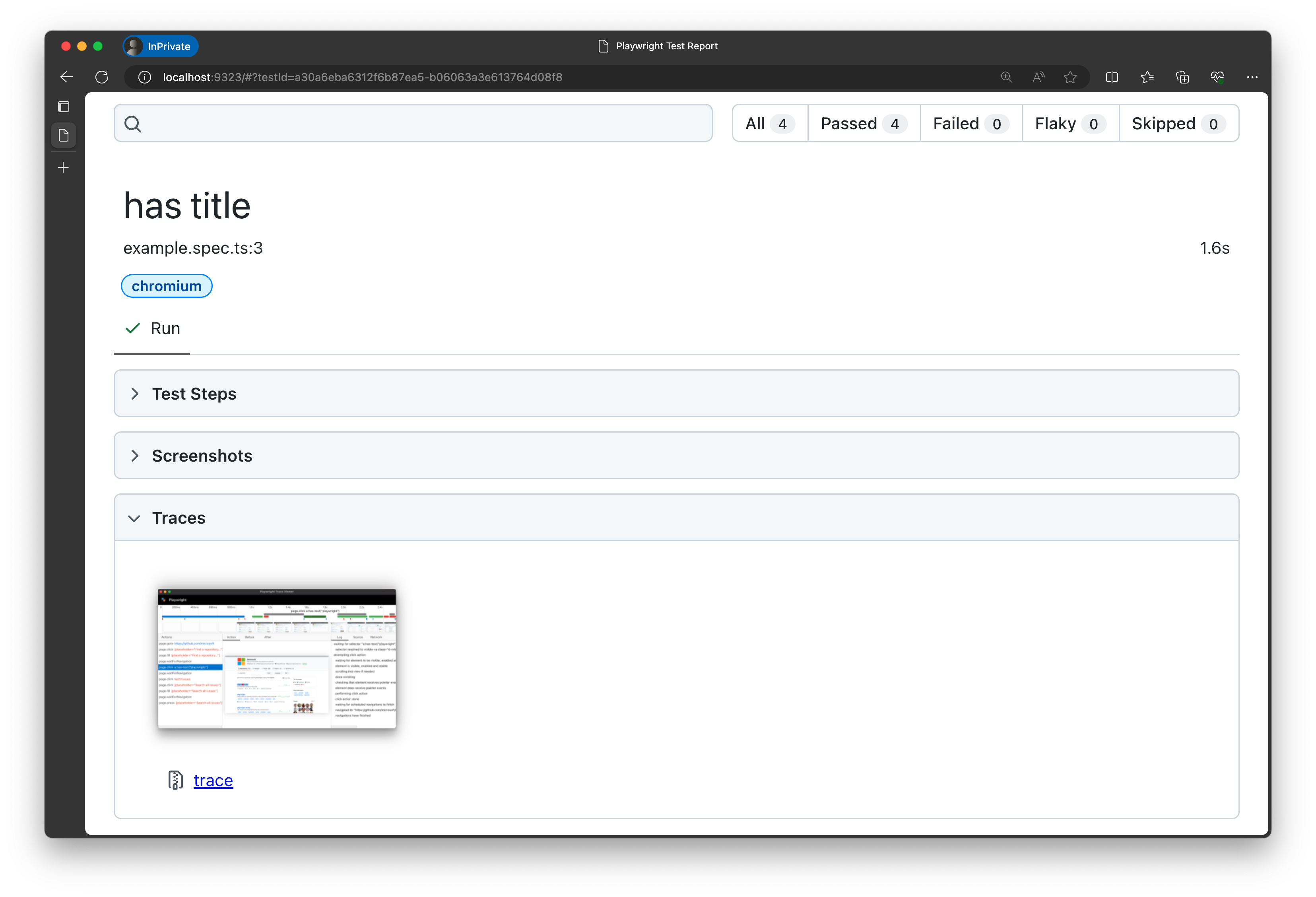Viewport: 1316px width, 897px height.
Task: Click the browser back arrow
Action: click(67, 77)
